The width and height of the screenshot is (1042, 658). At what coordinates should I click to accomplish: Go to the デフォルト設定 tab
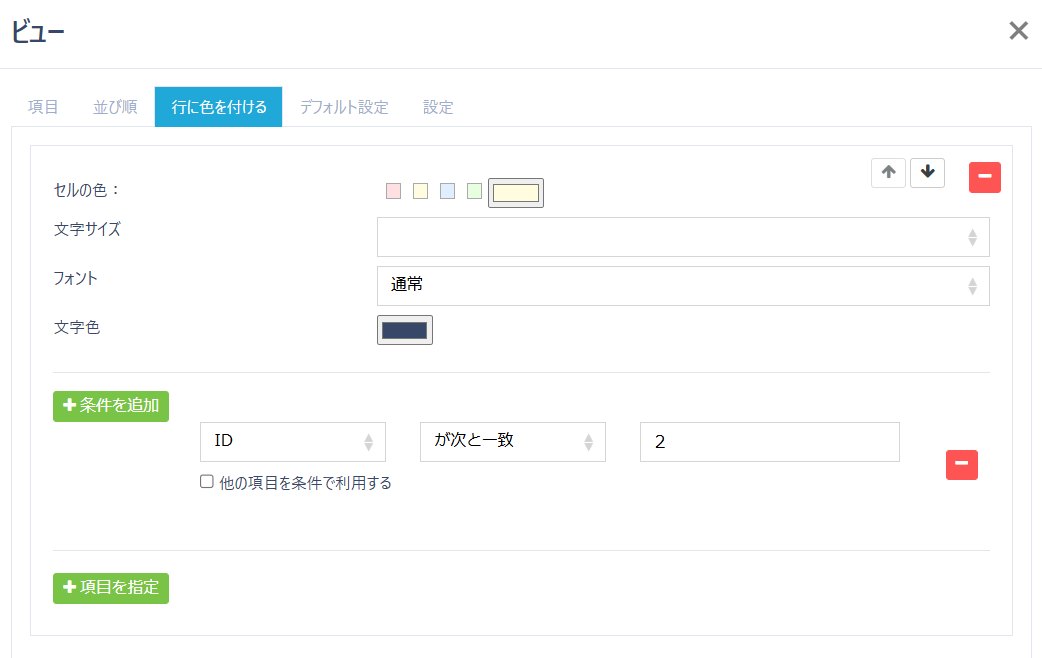point(343,107)
